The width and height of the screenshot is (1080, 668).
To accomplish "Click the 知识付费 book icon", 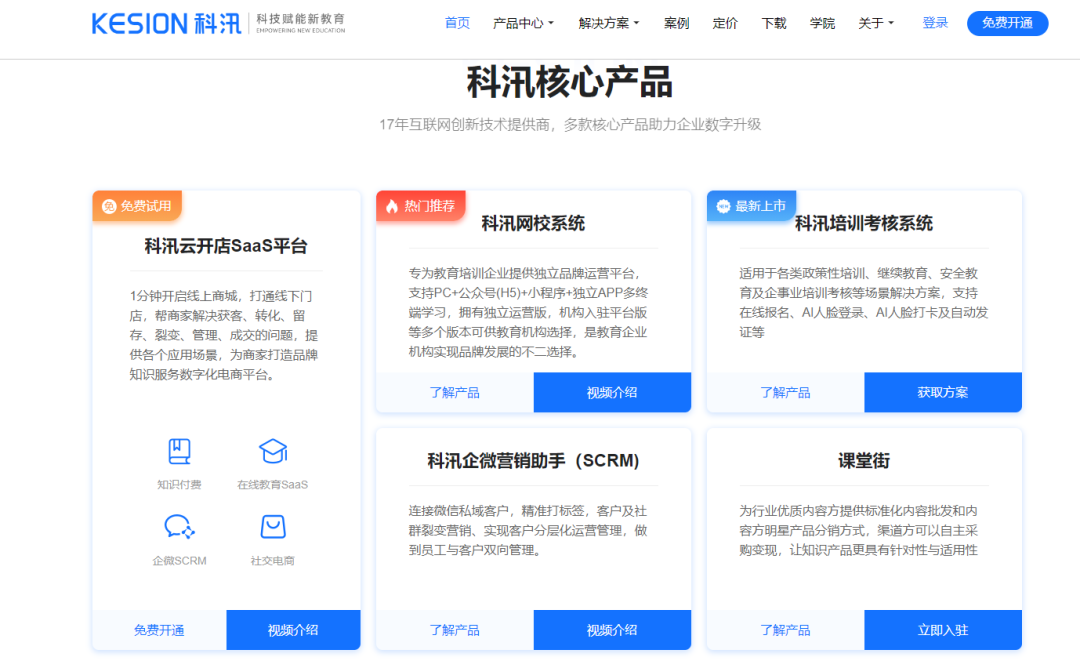I will click(x=179, y=452).
